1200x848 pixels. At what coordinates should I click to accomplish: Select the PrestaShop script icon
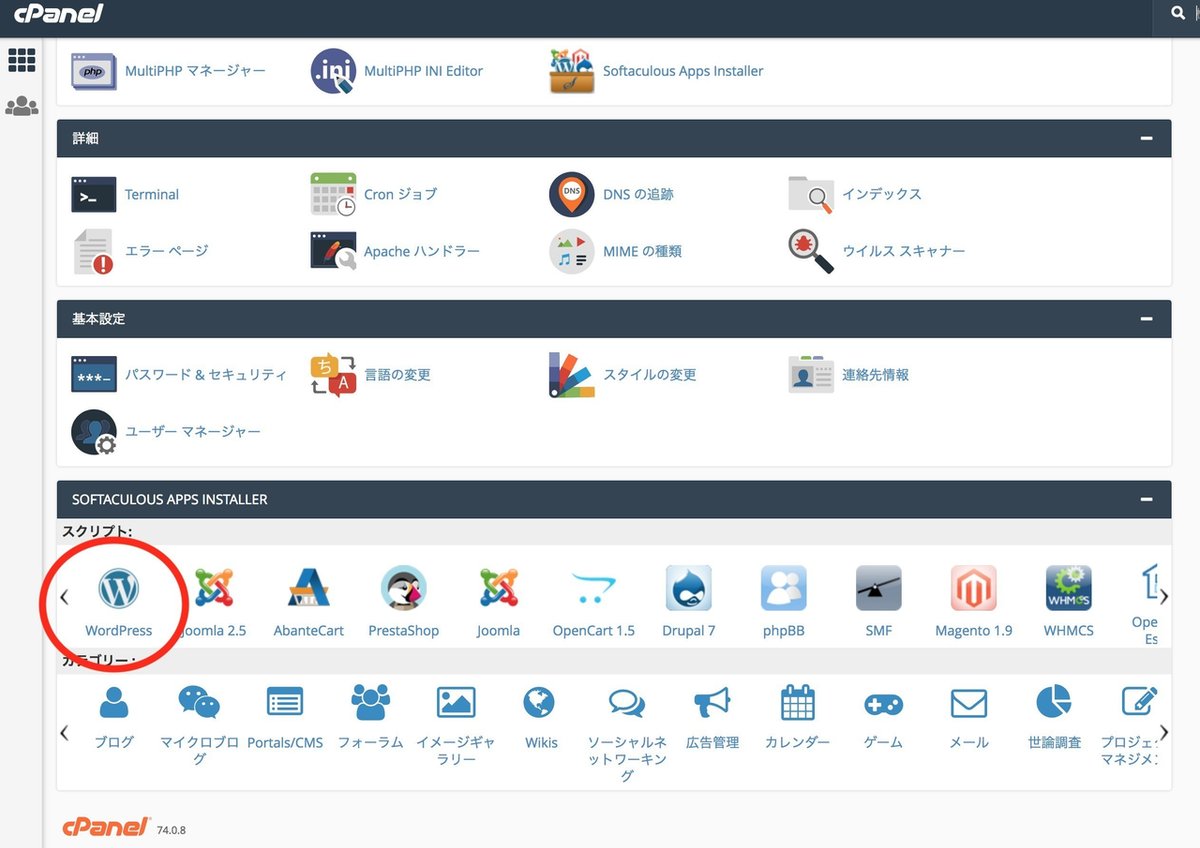(404, 589)
